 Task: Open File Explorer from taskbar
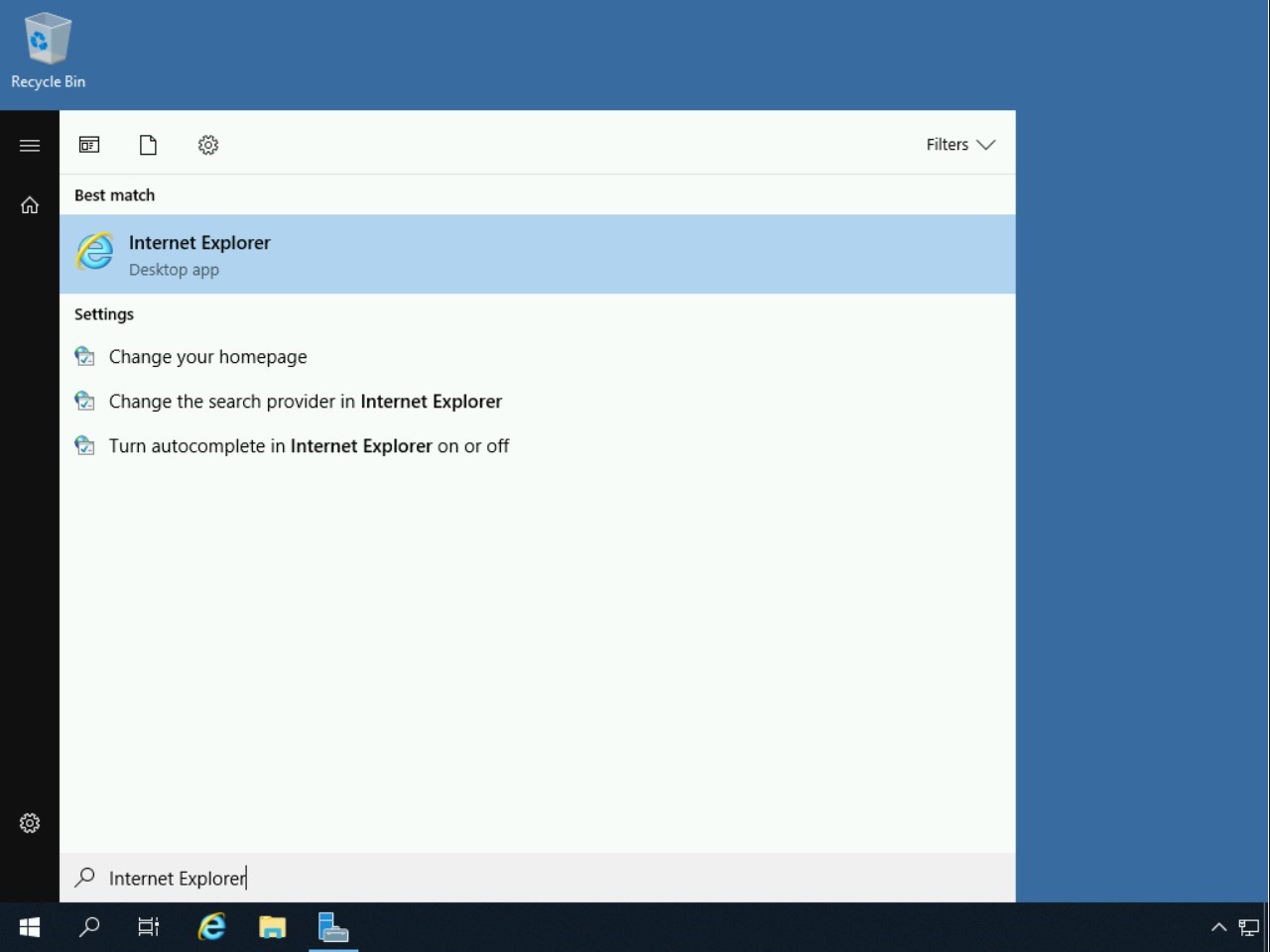click(272, 927)
